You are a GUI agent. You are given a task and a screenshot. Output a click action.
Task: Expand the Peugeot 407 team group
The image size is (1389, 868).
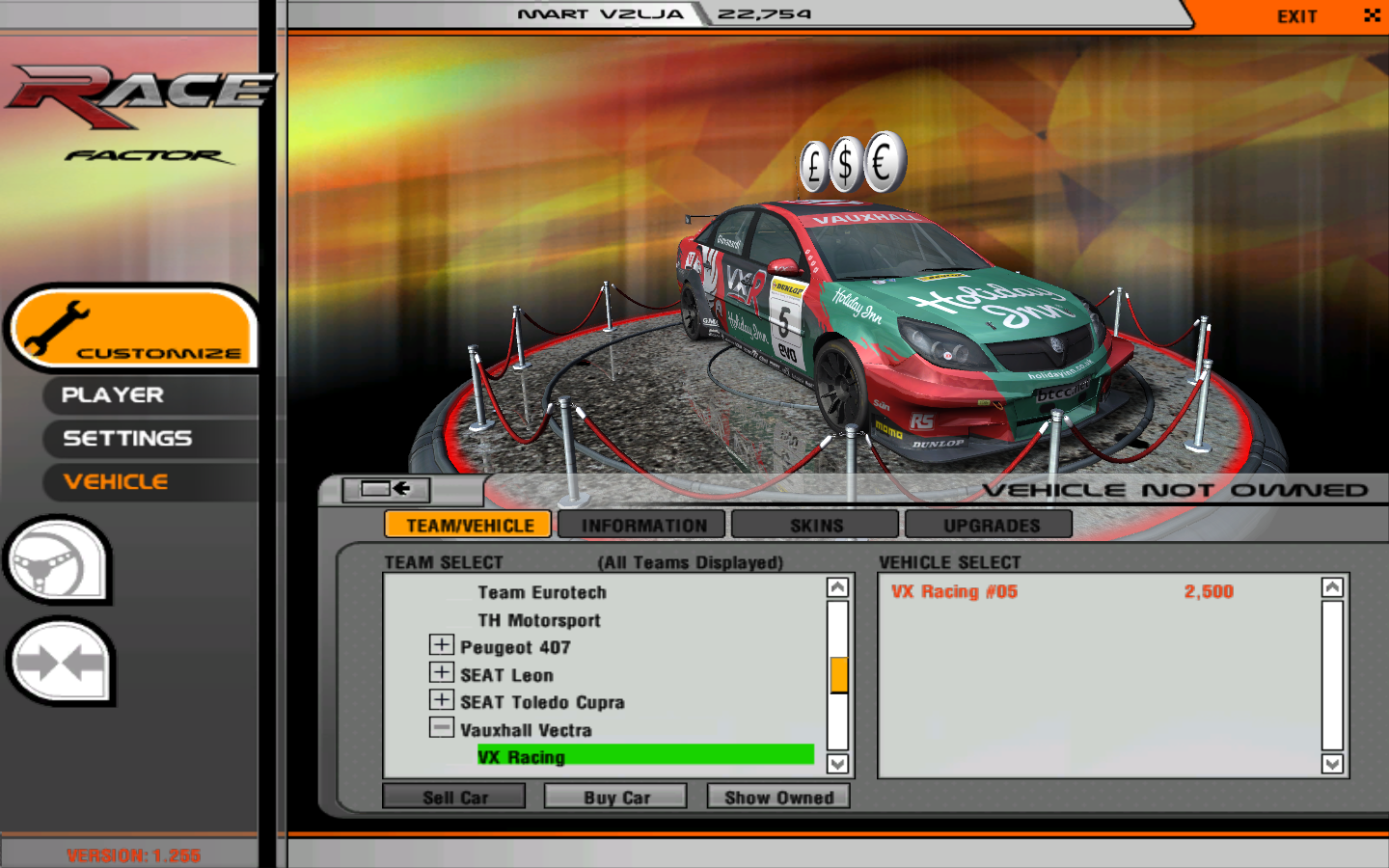(x=441, y=645)
